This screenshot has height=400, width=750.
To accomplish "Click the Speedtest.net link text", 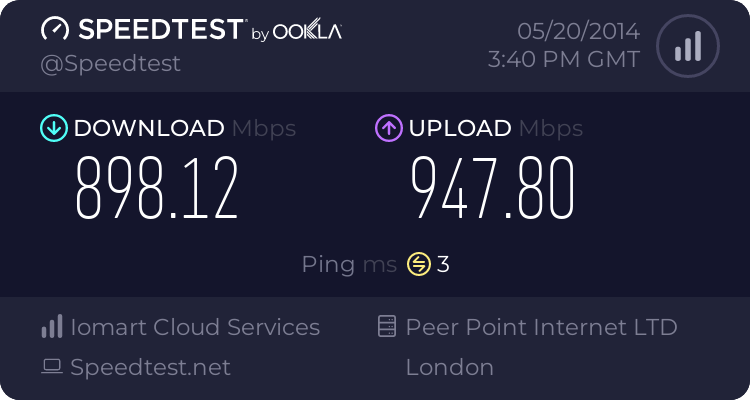I will pyautogui.click(x=150, y=367).
